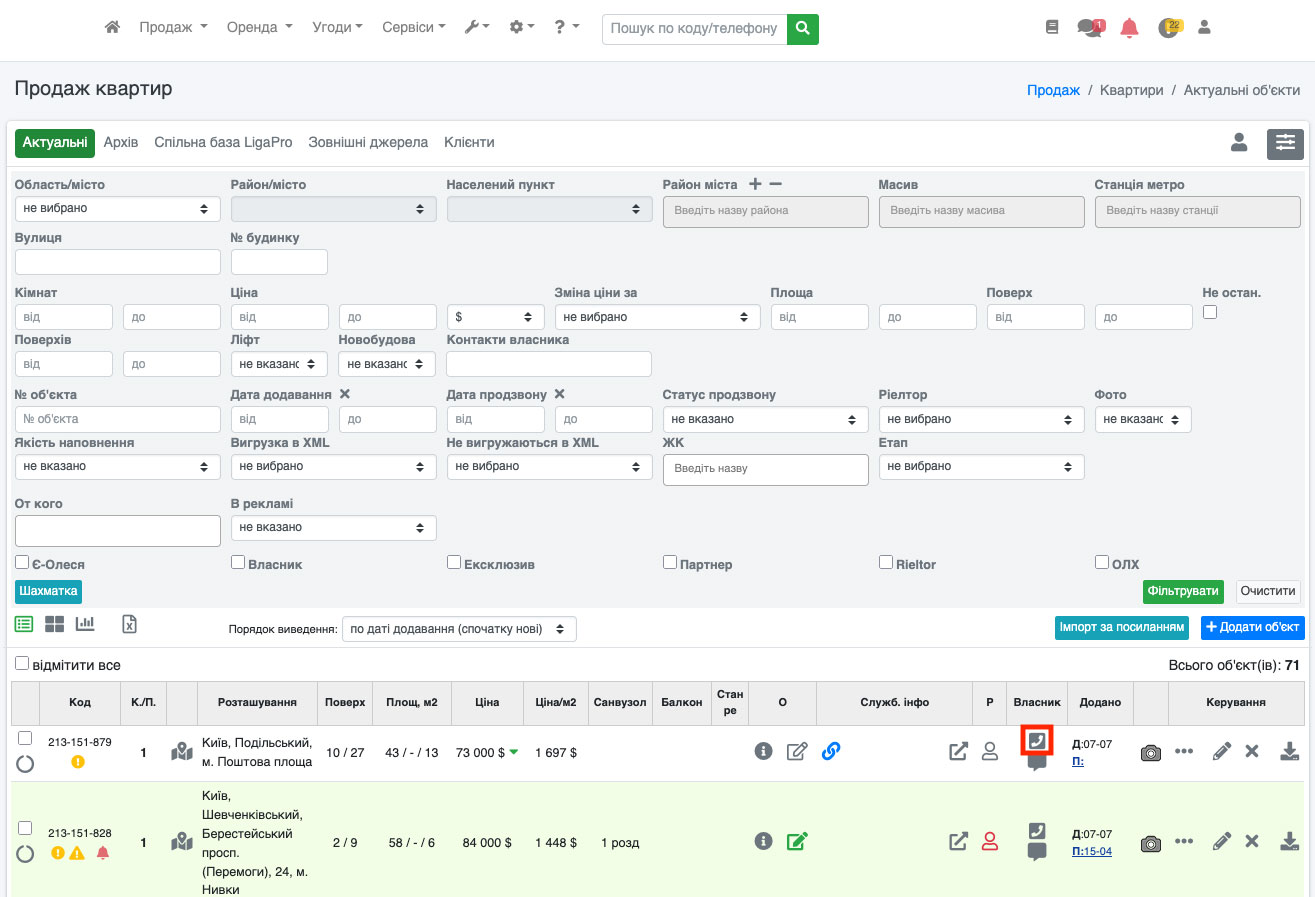Open chat messages icon with badge
Viewport: 1315px width, 897px height.
[x=1089, y=28]
